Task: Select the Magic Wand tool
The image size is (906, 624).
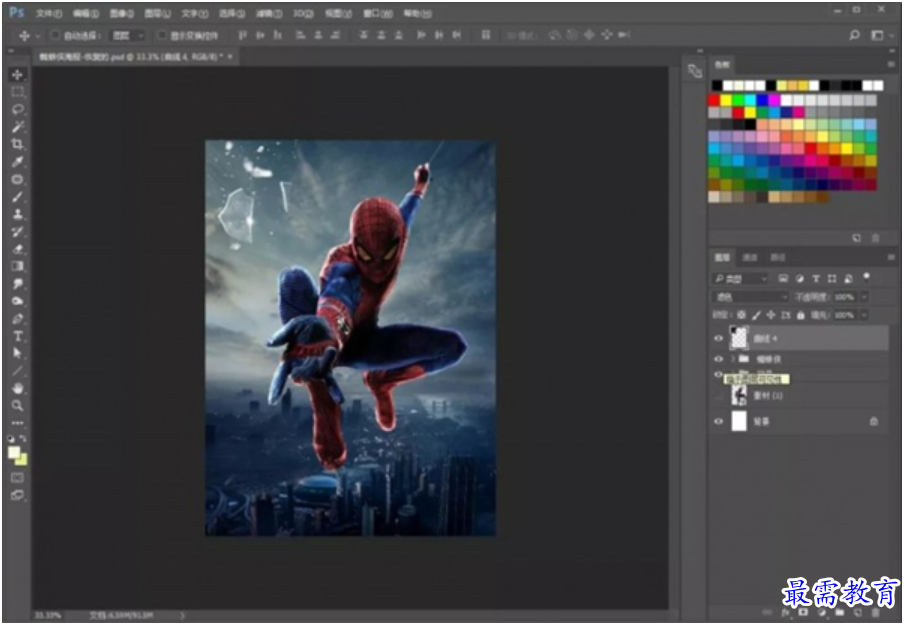Action: (17, 127)
